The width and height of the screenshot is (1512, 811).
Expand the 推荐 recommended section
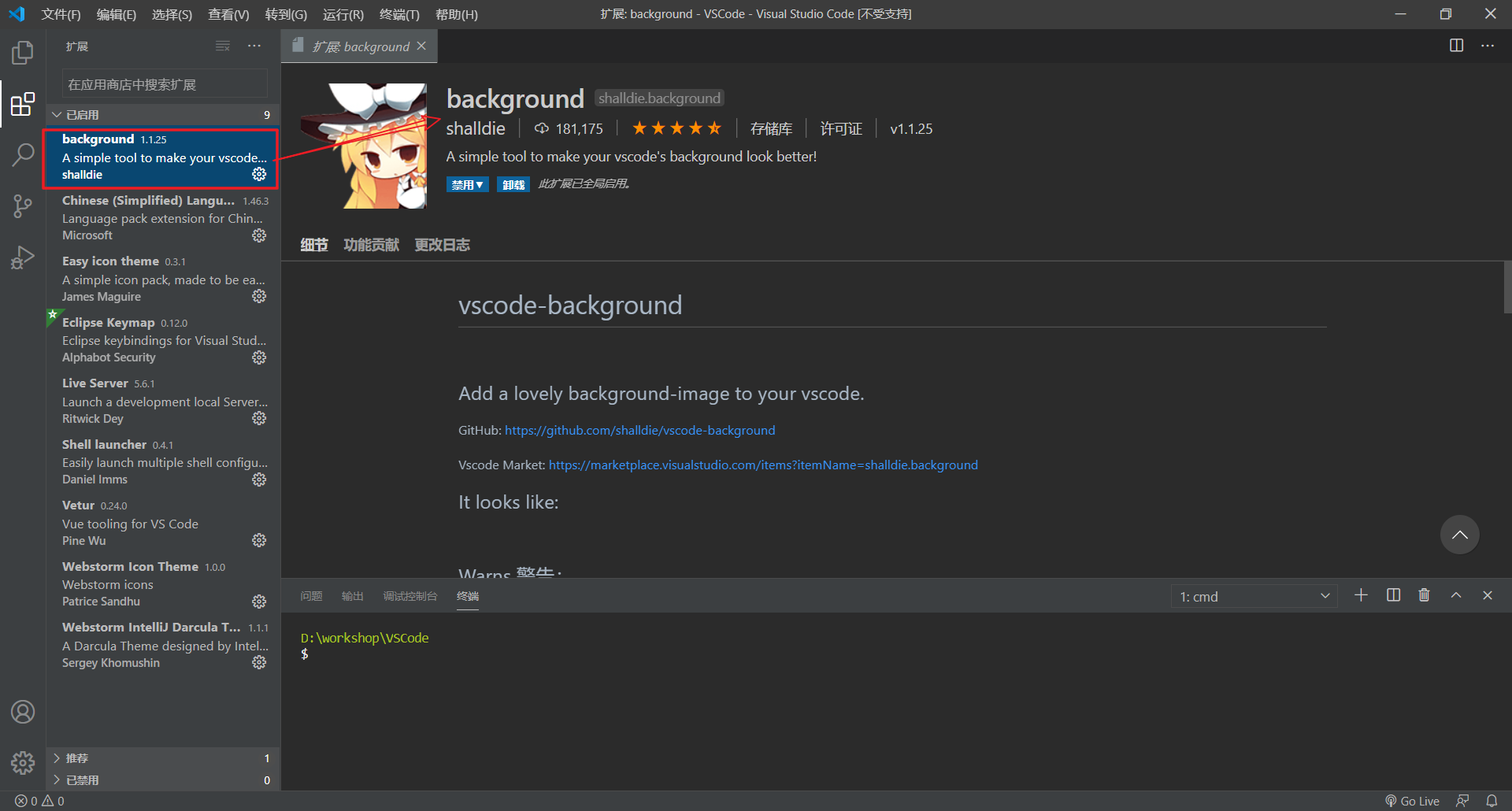163,758
